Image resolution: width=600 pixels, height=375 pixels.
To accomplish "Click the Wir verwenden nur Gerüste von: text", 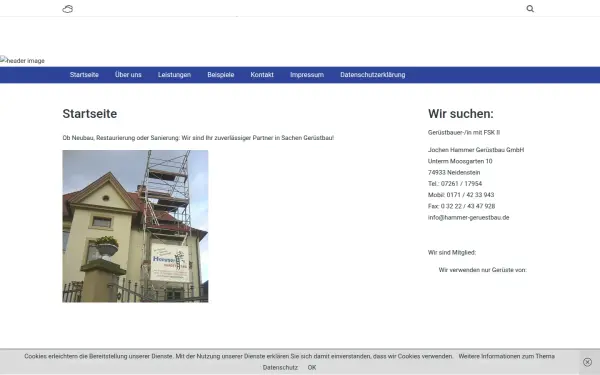I will click(x=483, y=270).
